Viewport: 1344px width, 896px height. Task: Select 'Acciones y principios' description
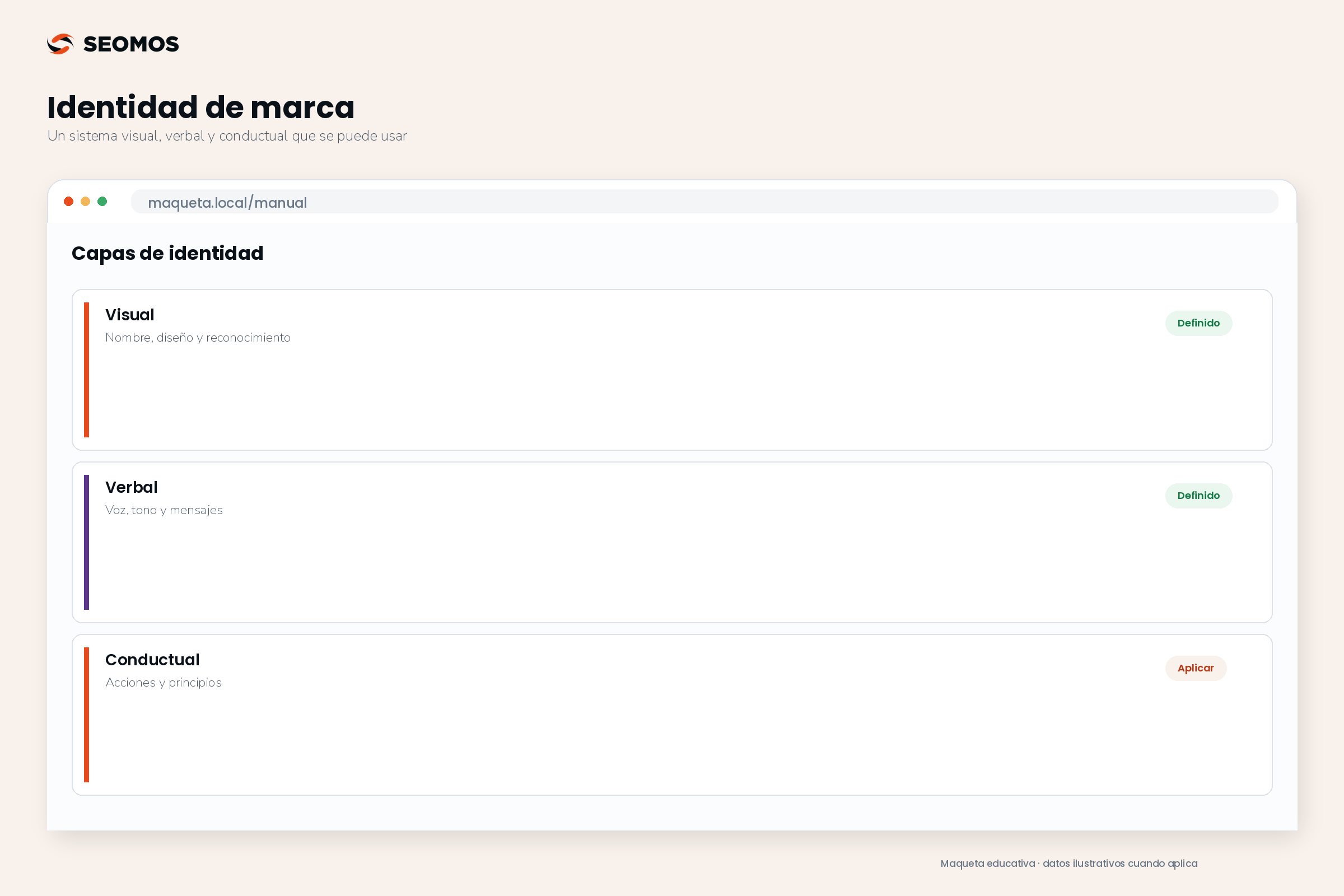[164, 683]
